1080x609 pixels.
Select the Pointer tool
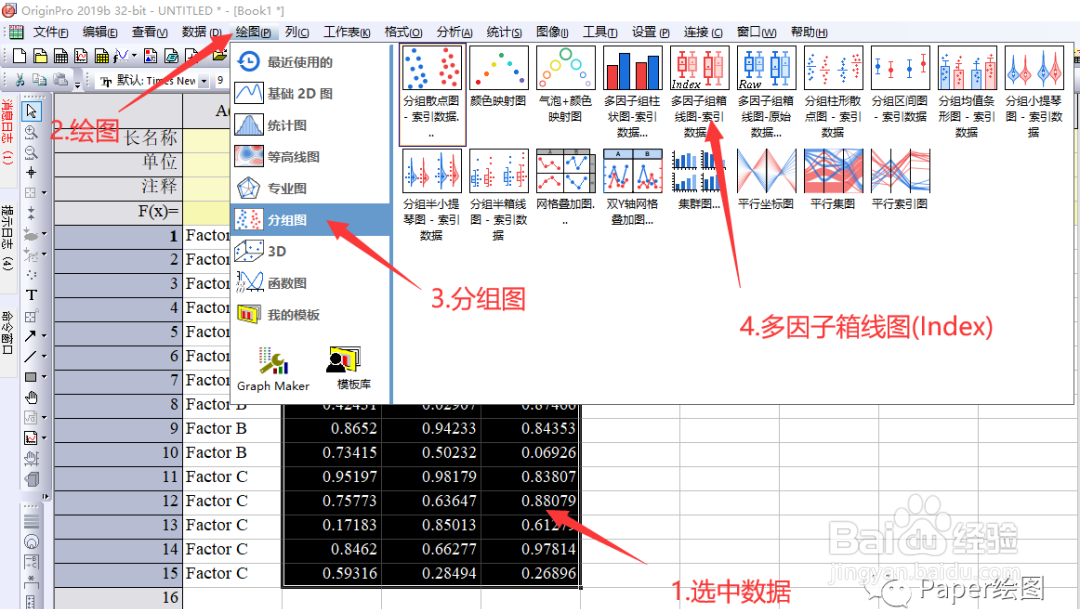click(31, 111)
